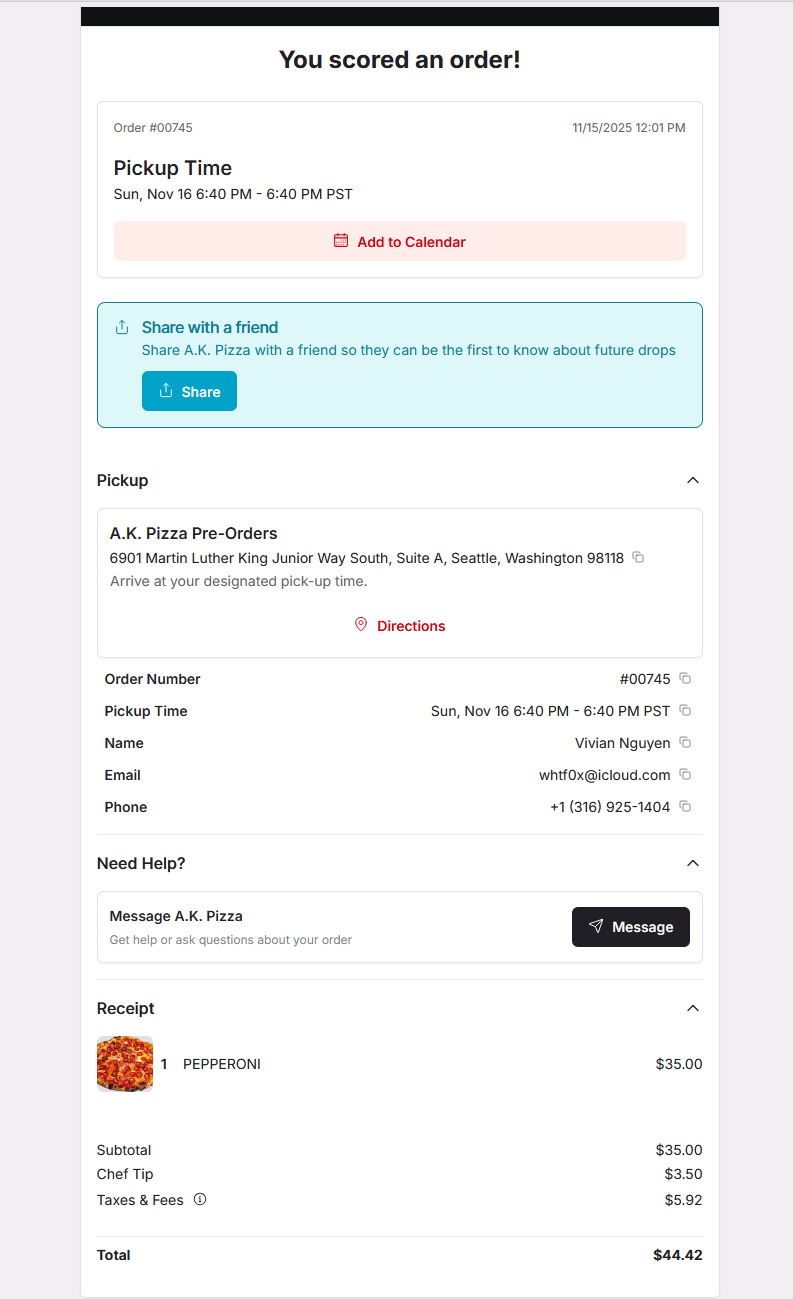Collapse the Receipt section
793x1299 pixels.
coord(693,1008)
